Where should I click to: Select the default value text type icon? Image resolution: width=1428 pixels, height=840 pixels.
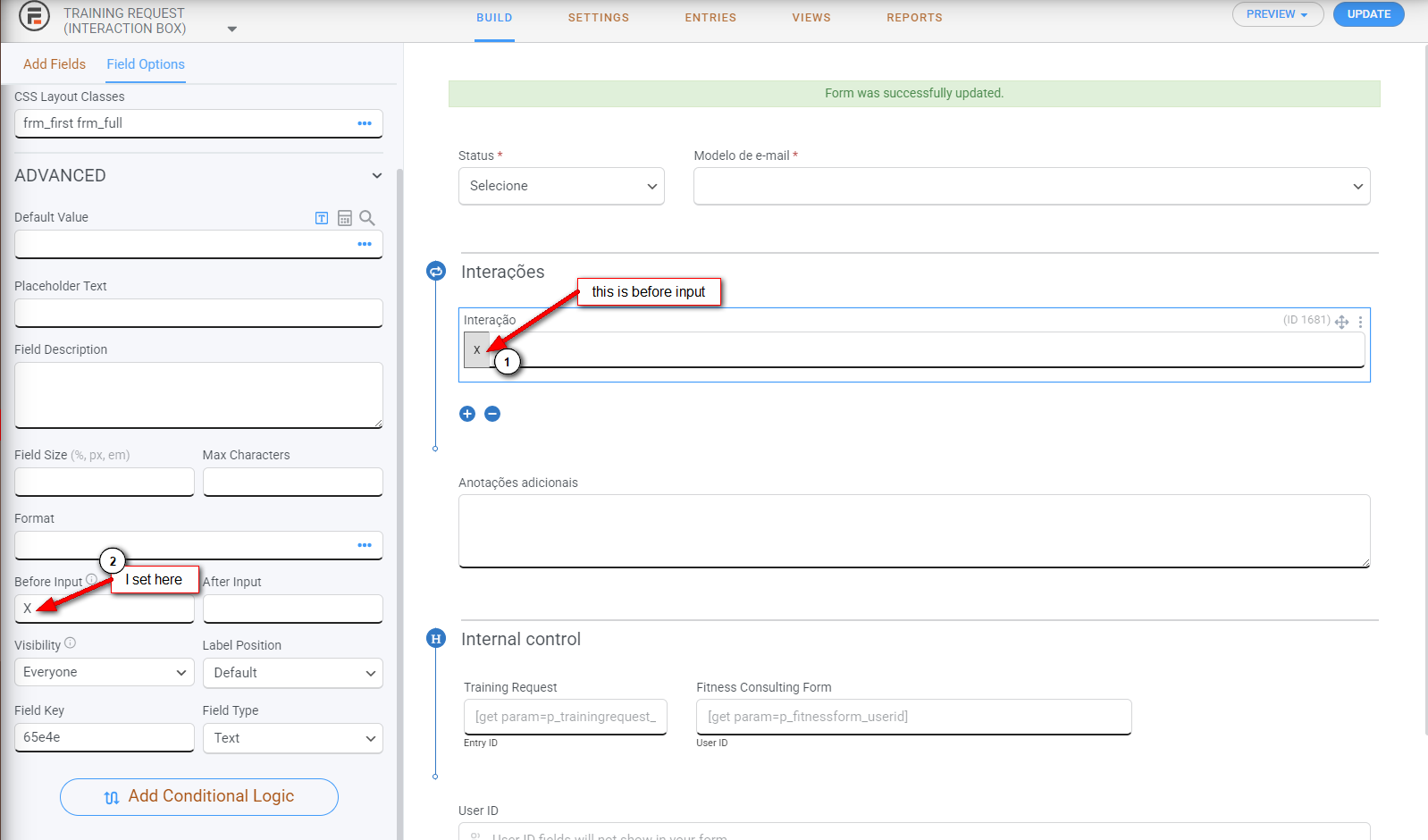[x=322, y=218]
